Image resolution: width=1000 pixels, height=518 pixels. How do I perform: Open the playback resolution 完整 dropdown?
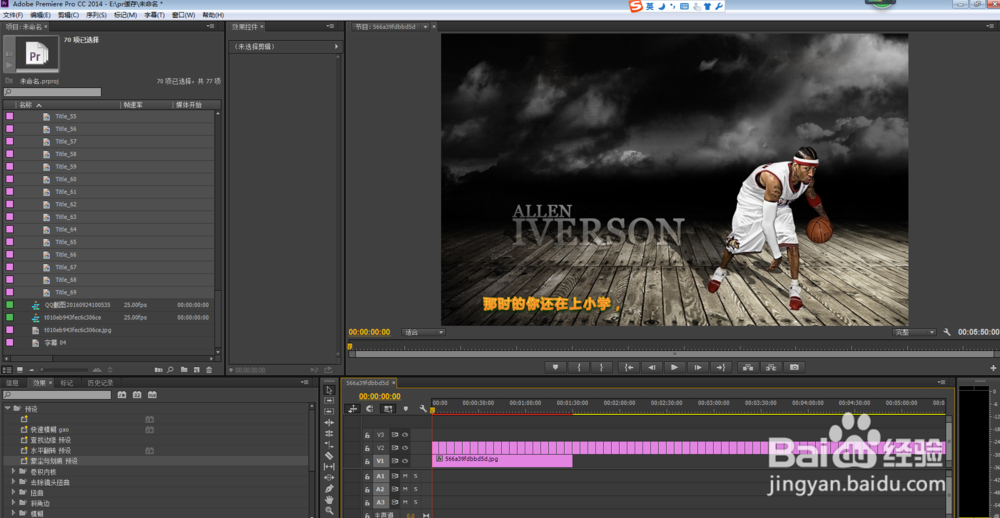click(915, 332)
